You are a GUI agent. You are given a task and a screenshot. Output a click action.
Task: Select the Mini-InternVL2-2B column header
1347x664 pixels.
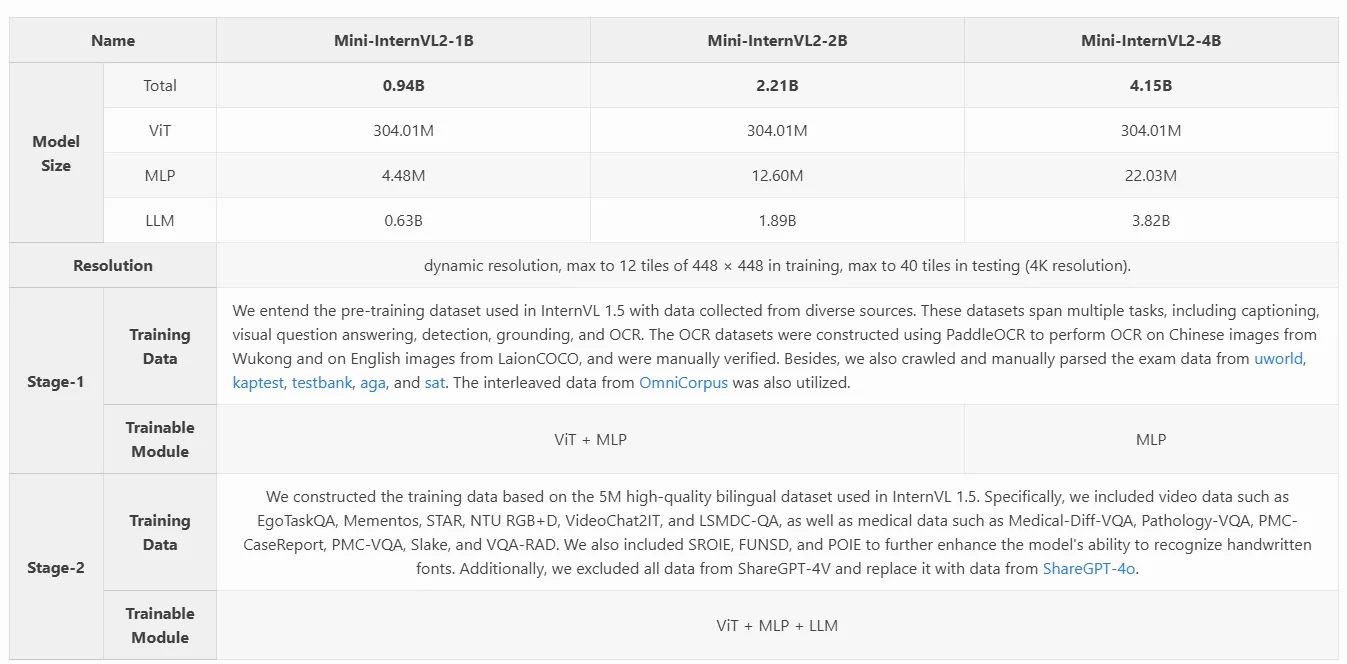[777, 41]
